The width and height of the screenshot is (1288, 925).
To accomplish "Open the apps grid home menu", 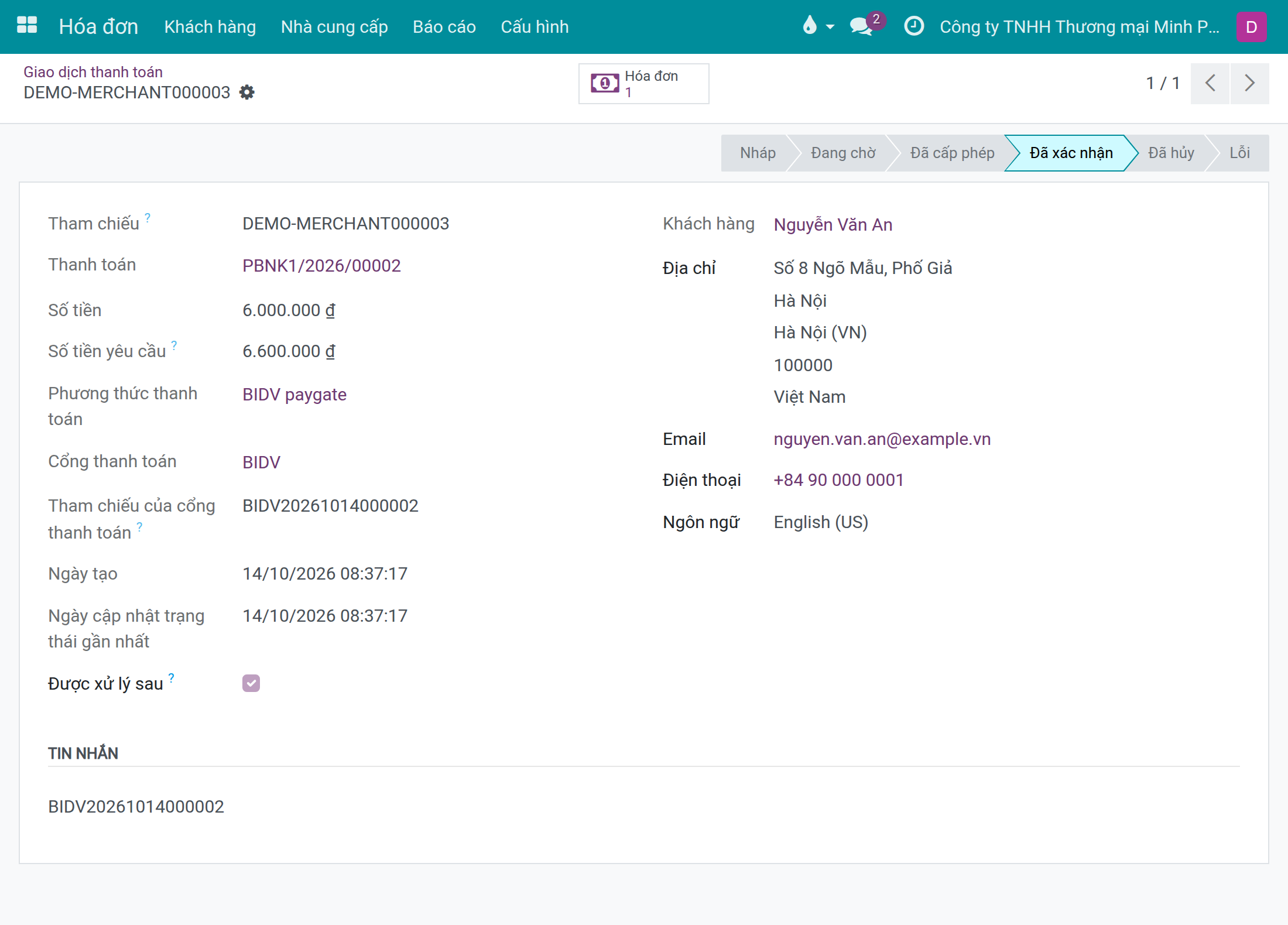I will tap(27, 26).
